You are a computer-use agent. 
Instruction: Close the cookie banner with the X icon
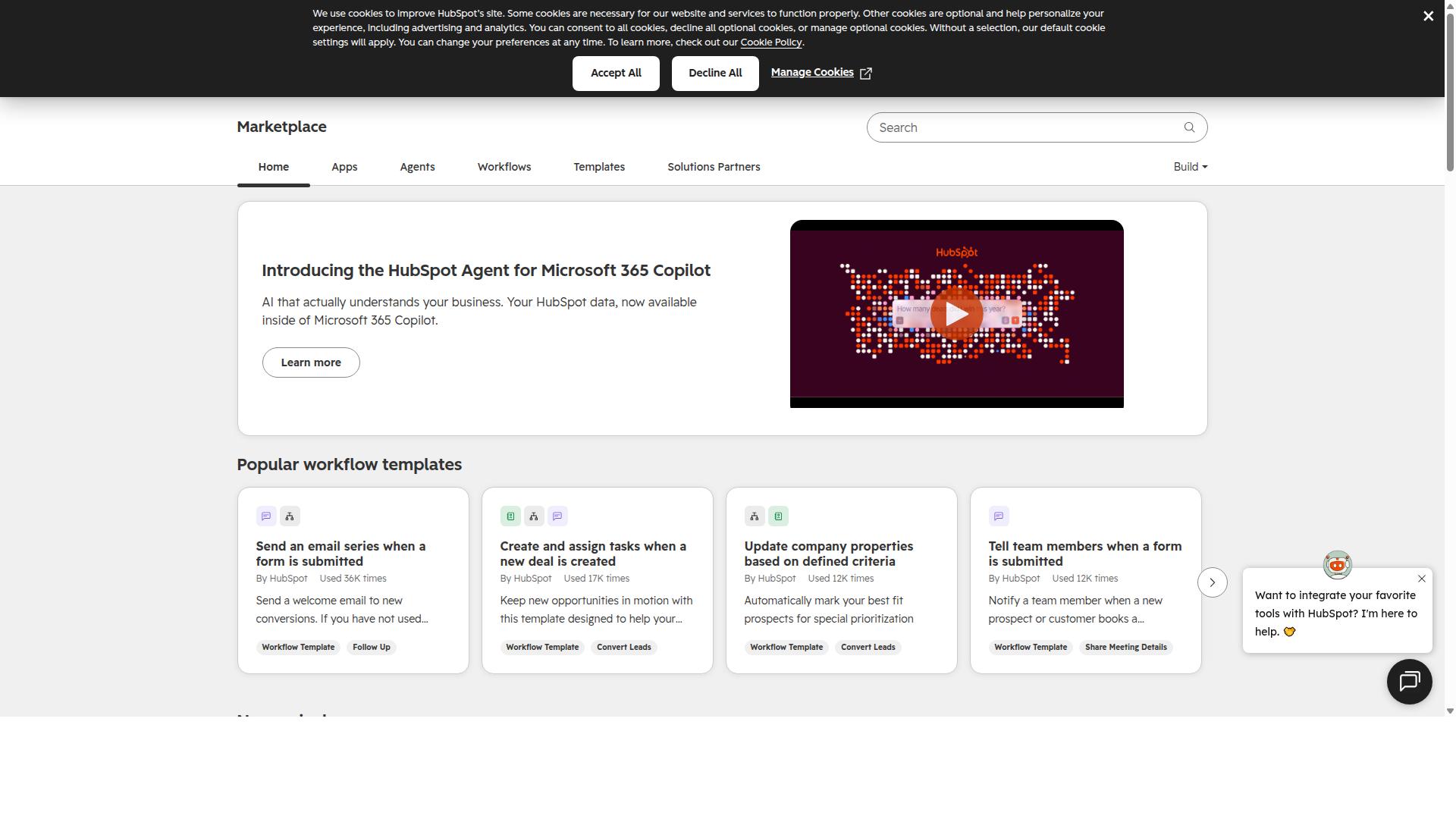coord(1428,16)
